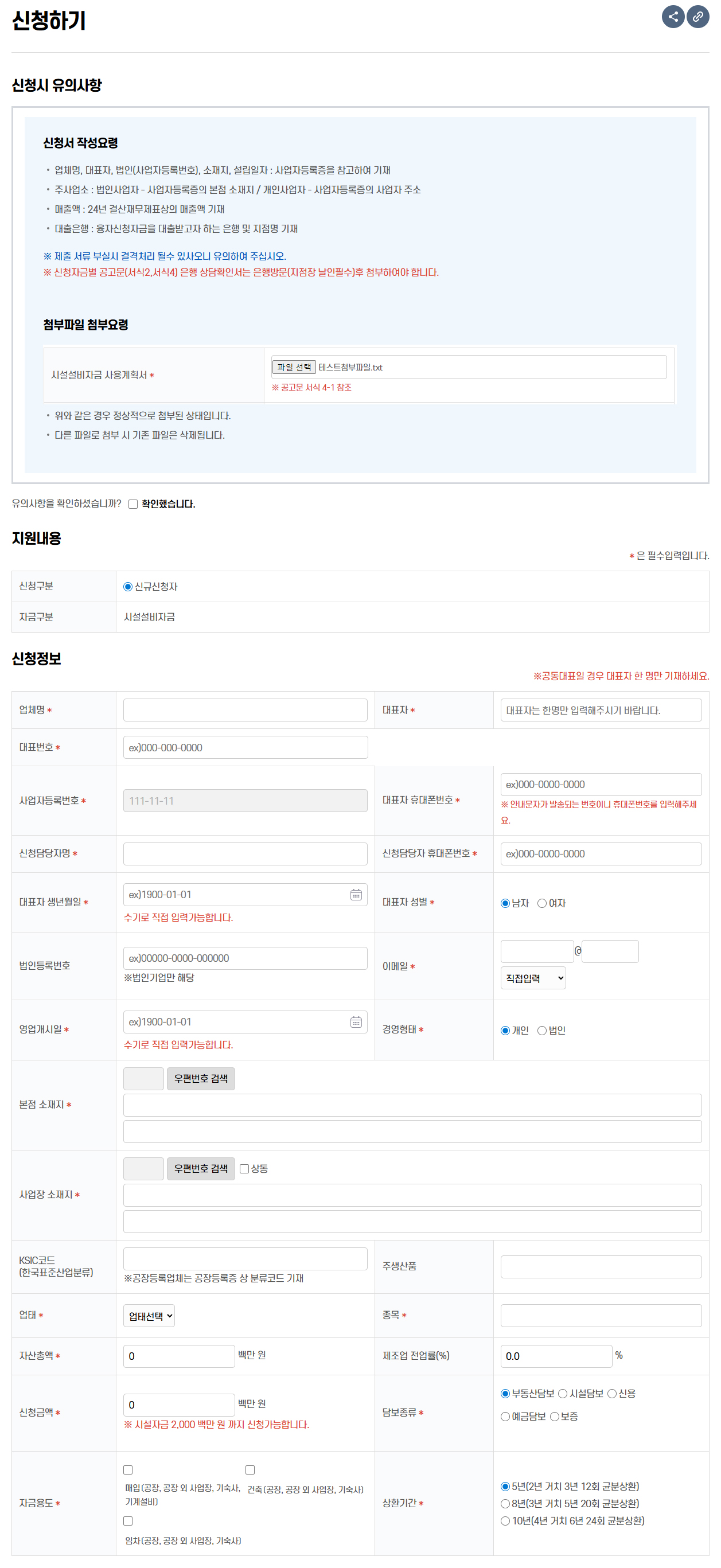Check the 건축 자금용도 checkbox
The height and width of the screenshot is (1568, 721).
coord(250,1470)
